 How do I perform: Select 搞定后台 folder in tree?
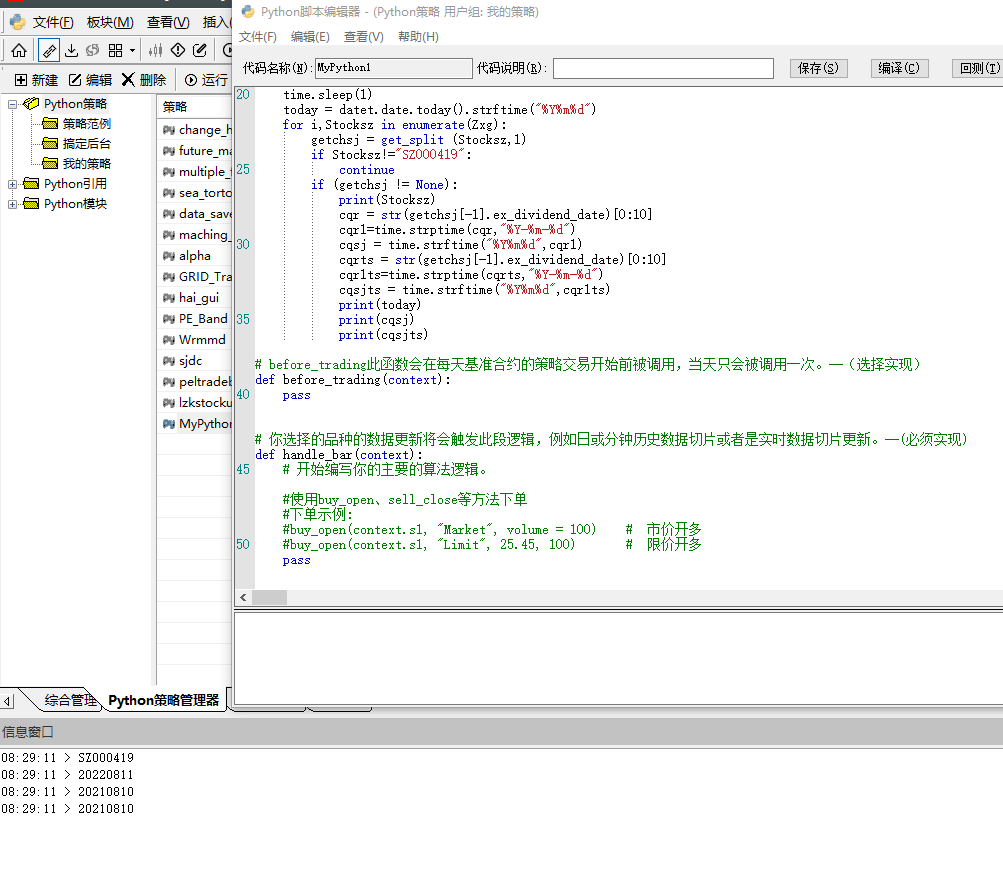coord(86,143)
